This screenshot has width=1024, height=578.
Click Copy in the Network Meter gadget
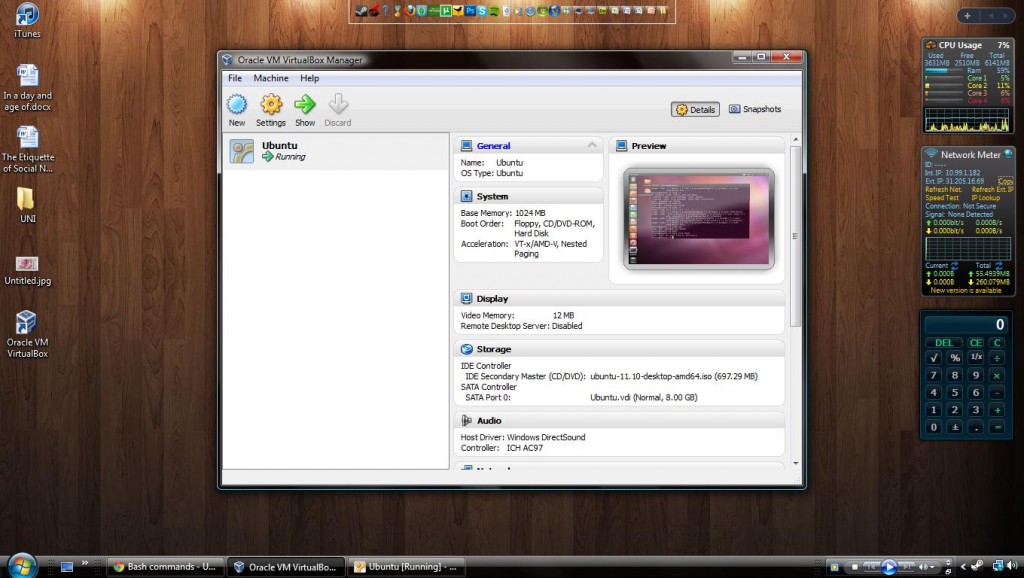(x=1006, y=181)
